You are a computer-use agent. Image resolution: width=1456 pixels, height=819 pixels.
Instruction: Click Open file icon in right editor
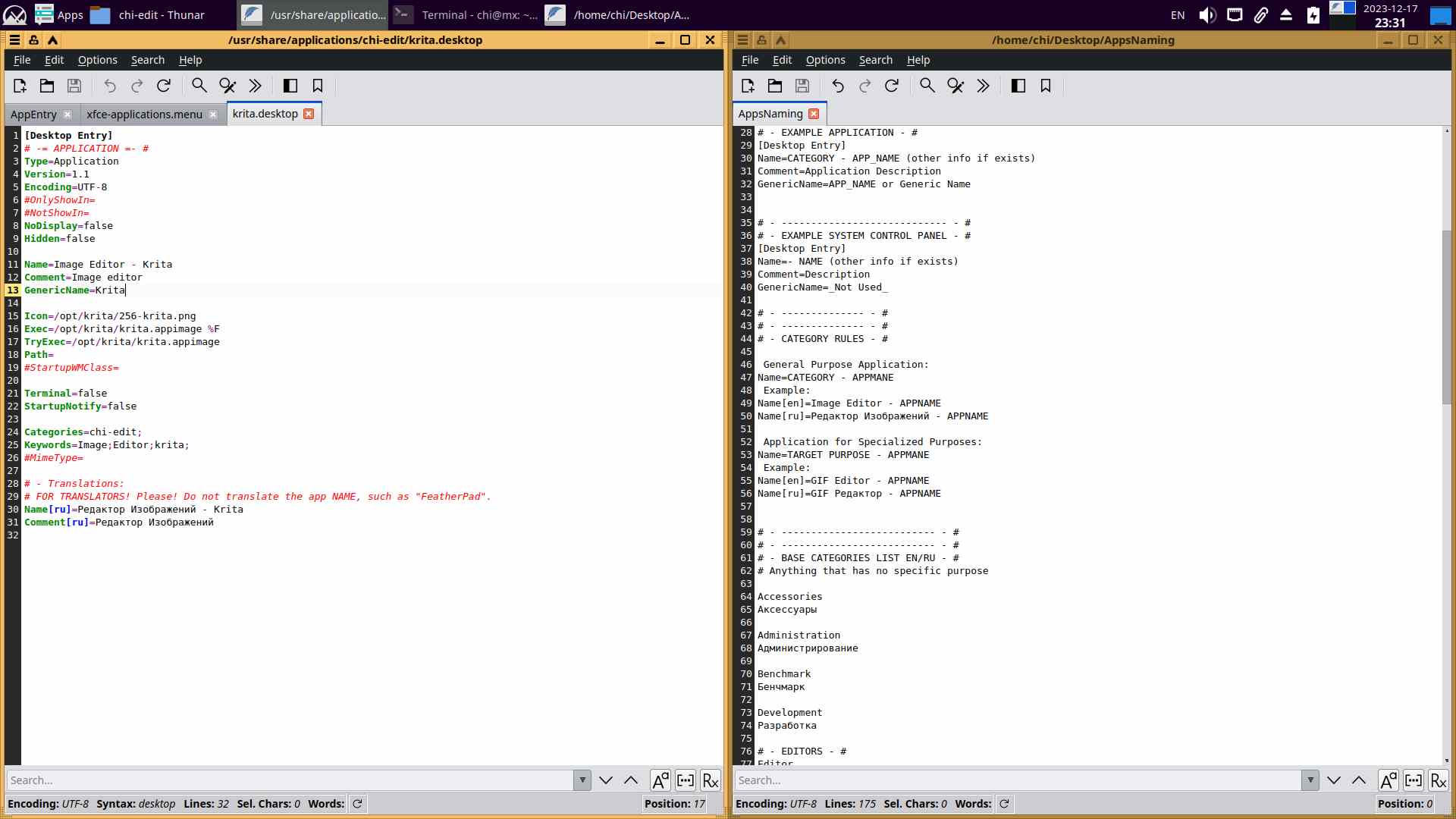[x=775, y=86]
